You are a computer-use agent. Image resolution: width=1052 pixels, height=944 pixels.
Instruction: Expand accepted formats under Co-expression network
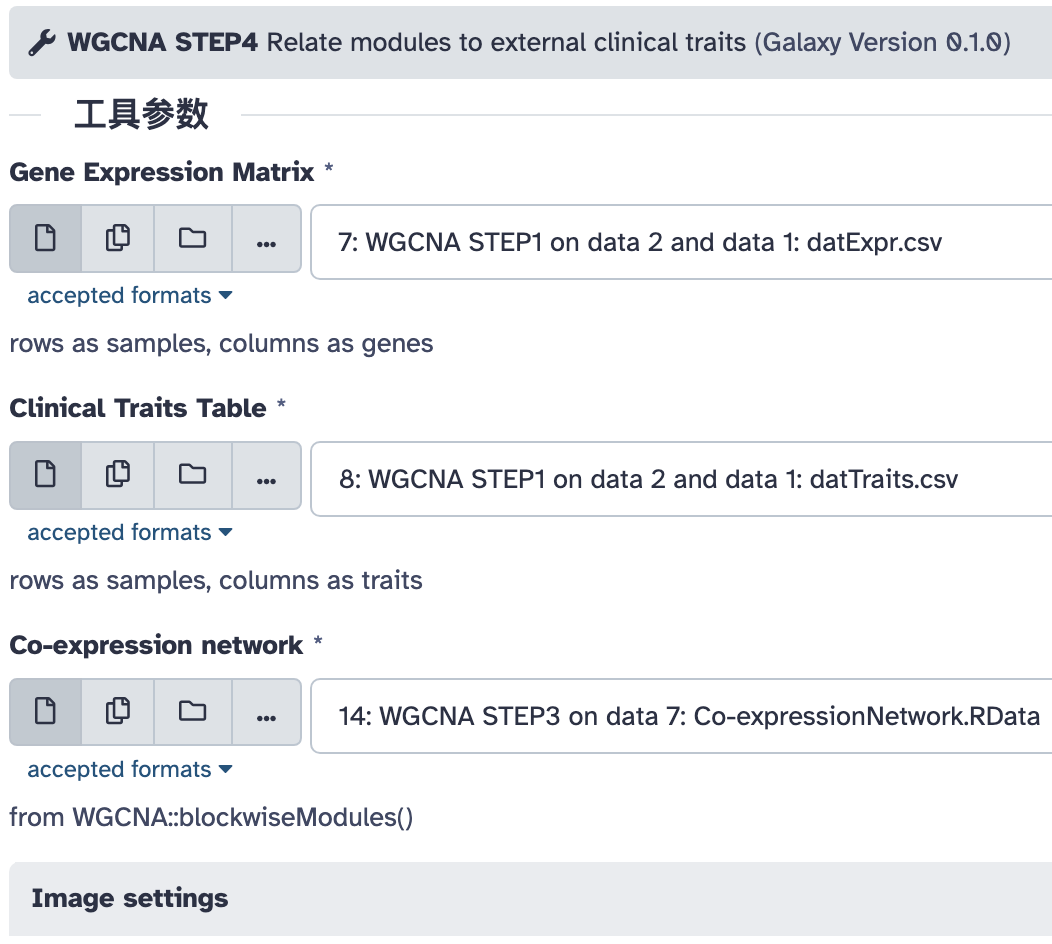click(129, 769)
